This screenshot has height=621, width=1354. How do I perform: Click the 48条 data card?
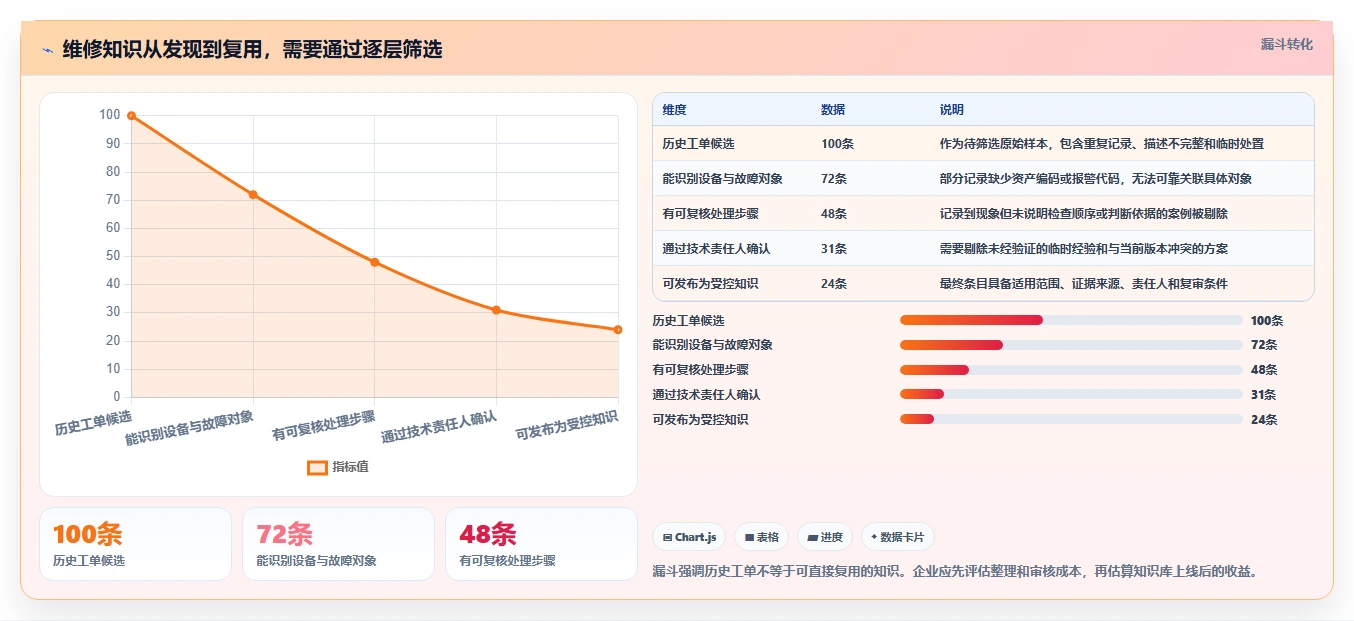541,544
